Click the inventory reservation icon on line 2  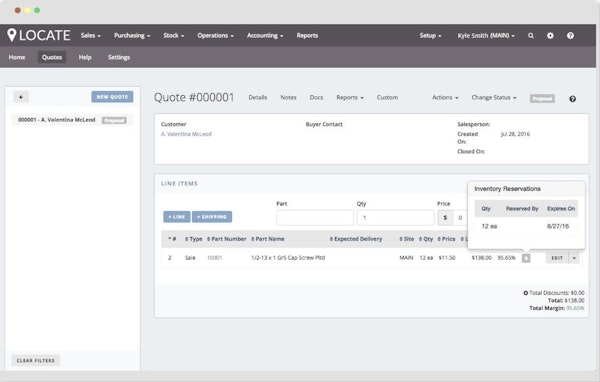tap(526, 258)
